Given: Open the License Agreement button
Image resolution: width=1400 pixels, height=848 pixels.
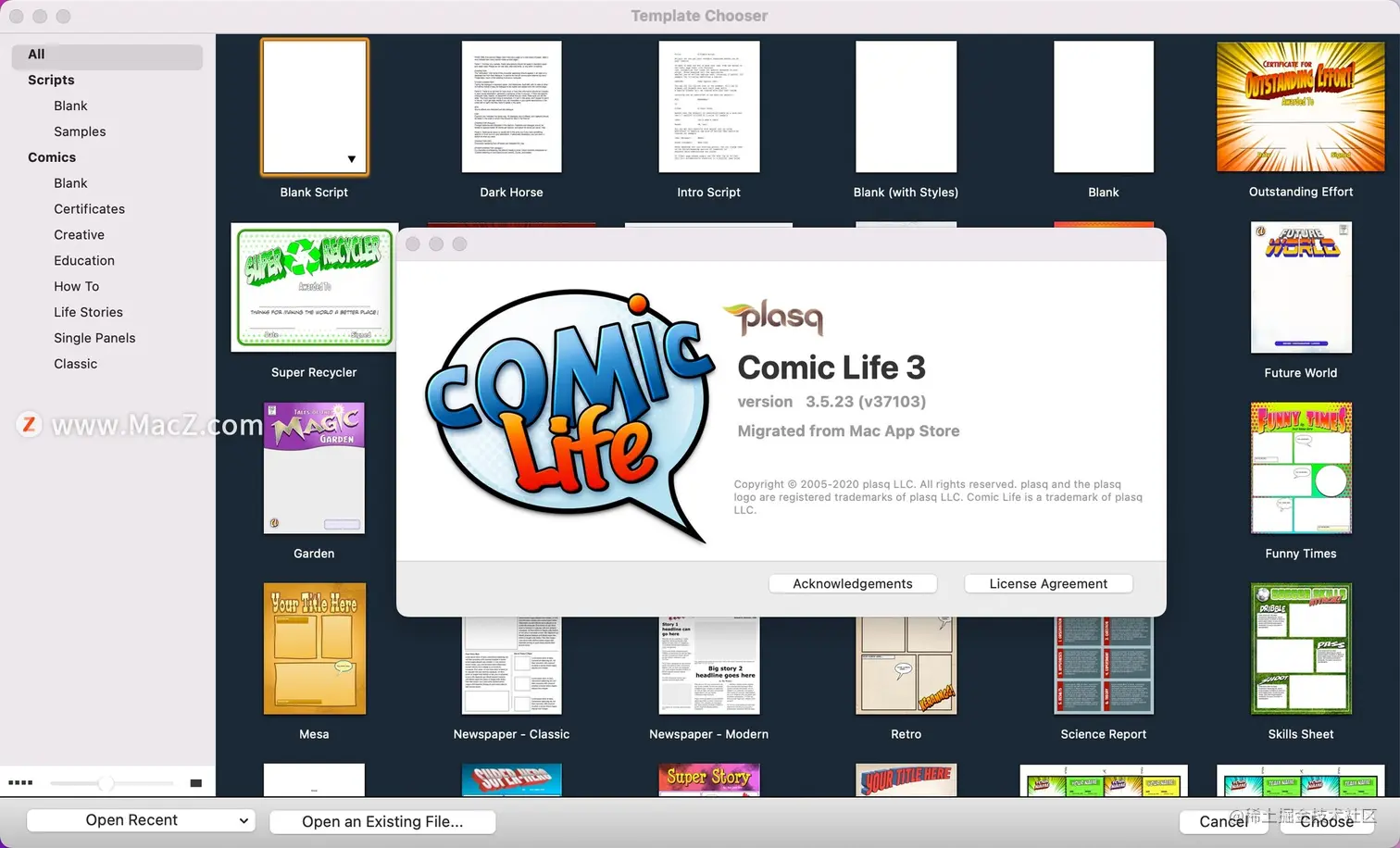Looking at the screenshot, I should (1048, 584).
